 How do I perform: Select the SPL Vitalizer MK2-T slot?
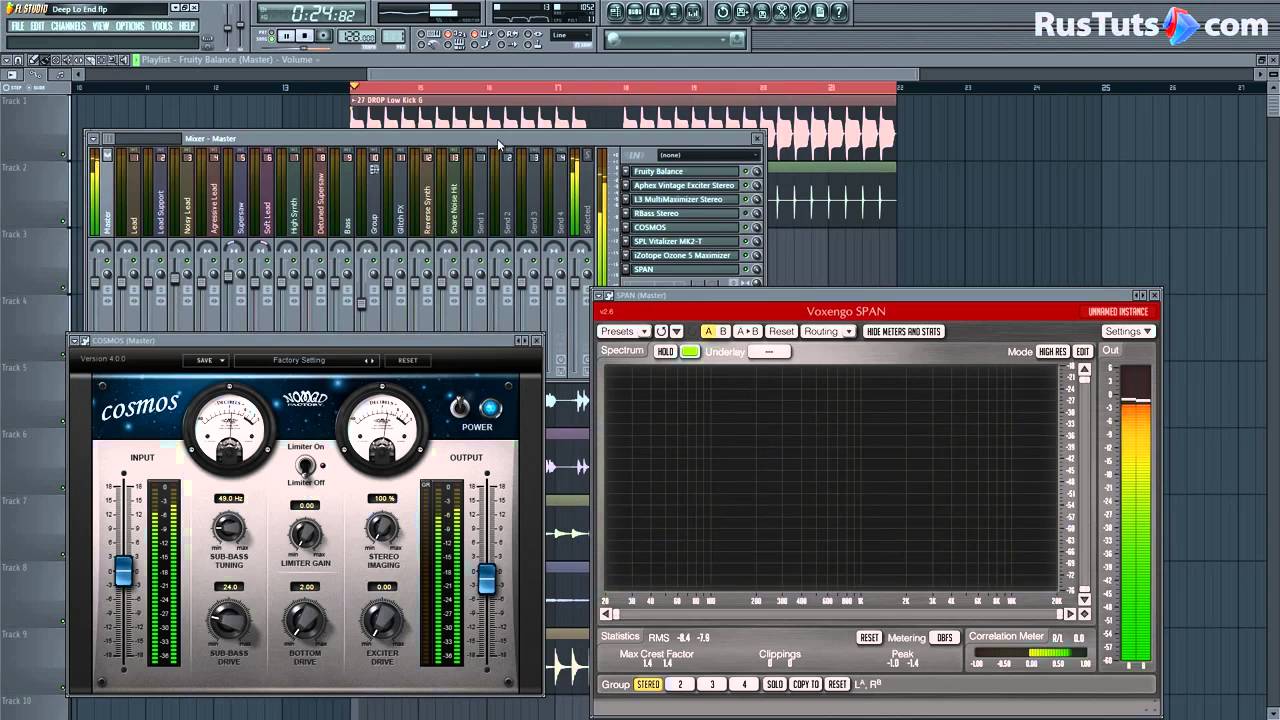[685, 241]
